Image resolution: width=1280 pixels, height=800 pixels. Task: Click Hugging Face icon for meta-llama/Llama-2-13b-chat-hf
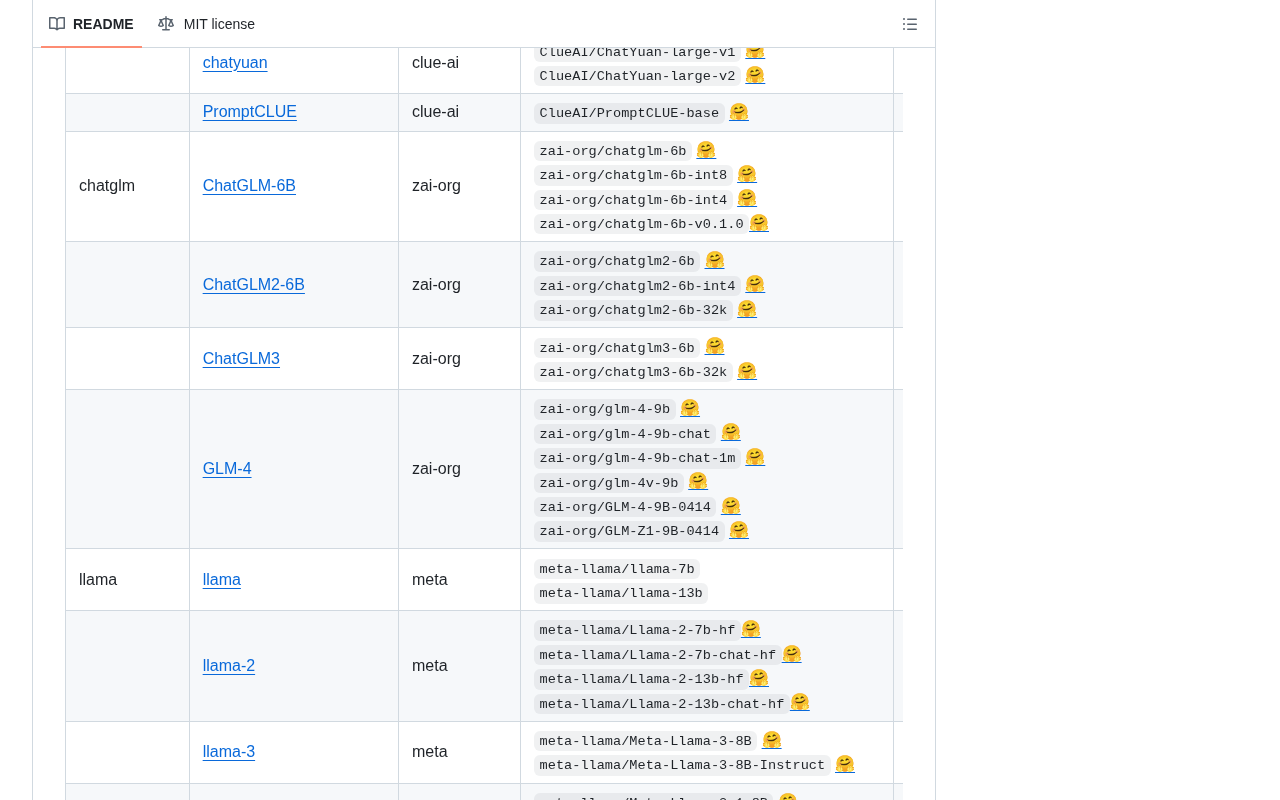coord(800,702)
